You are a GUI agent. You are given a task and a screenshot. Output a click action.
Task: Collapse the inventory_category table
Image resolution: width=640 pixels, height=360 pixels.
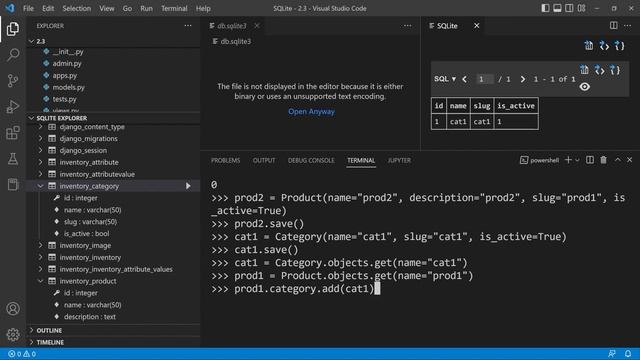[40, 186]
